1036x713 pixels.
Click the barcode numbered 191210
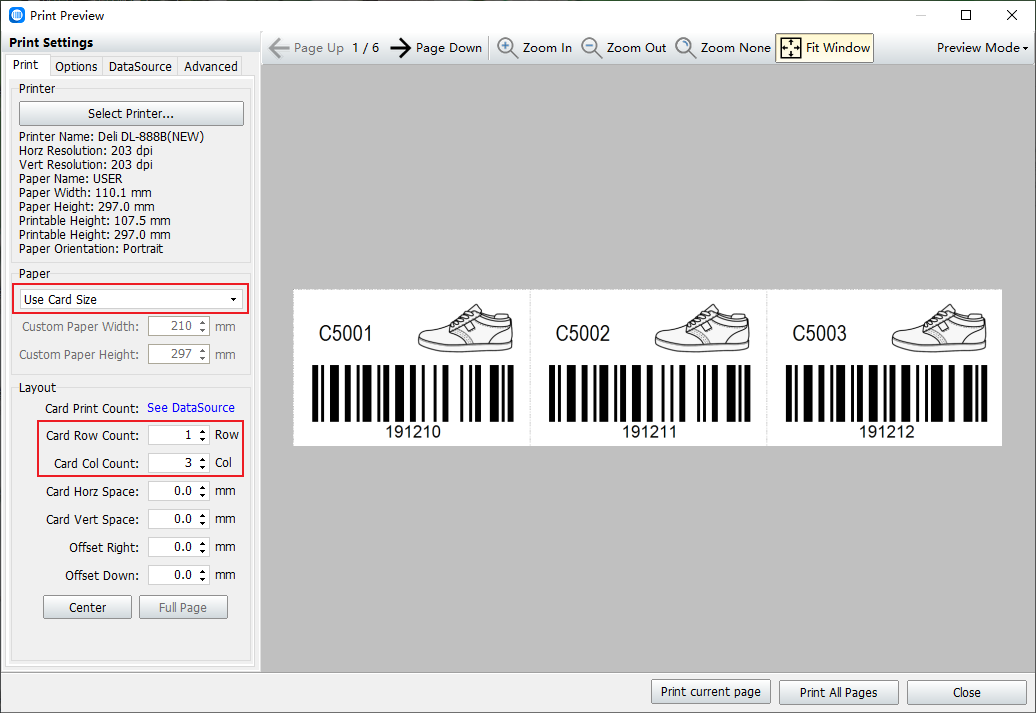(x=413, y=393)
